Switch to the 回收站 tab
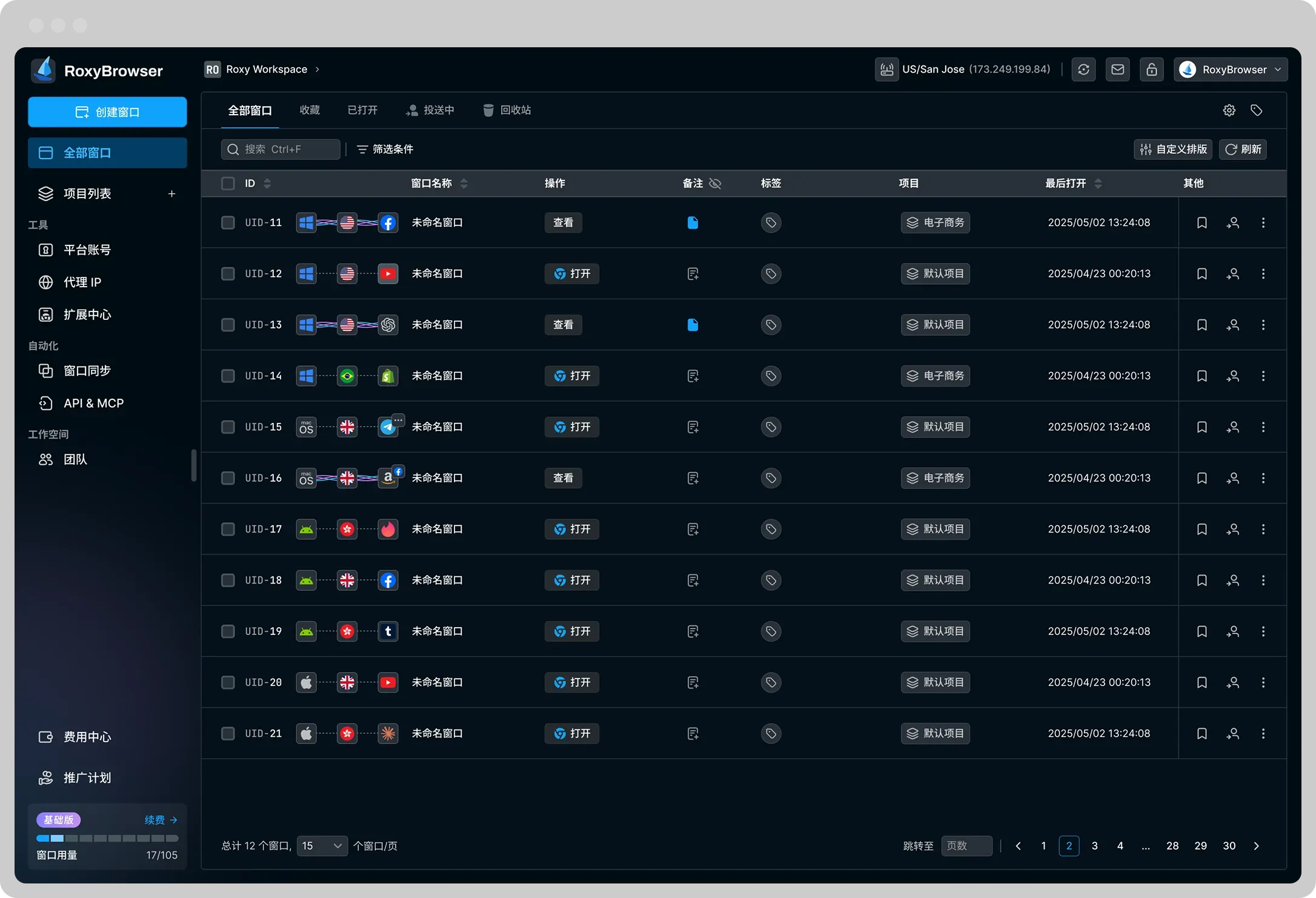The height and width of the screenshot is (898, 1316). pyautogui.click(x=507, y=110)
